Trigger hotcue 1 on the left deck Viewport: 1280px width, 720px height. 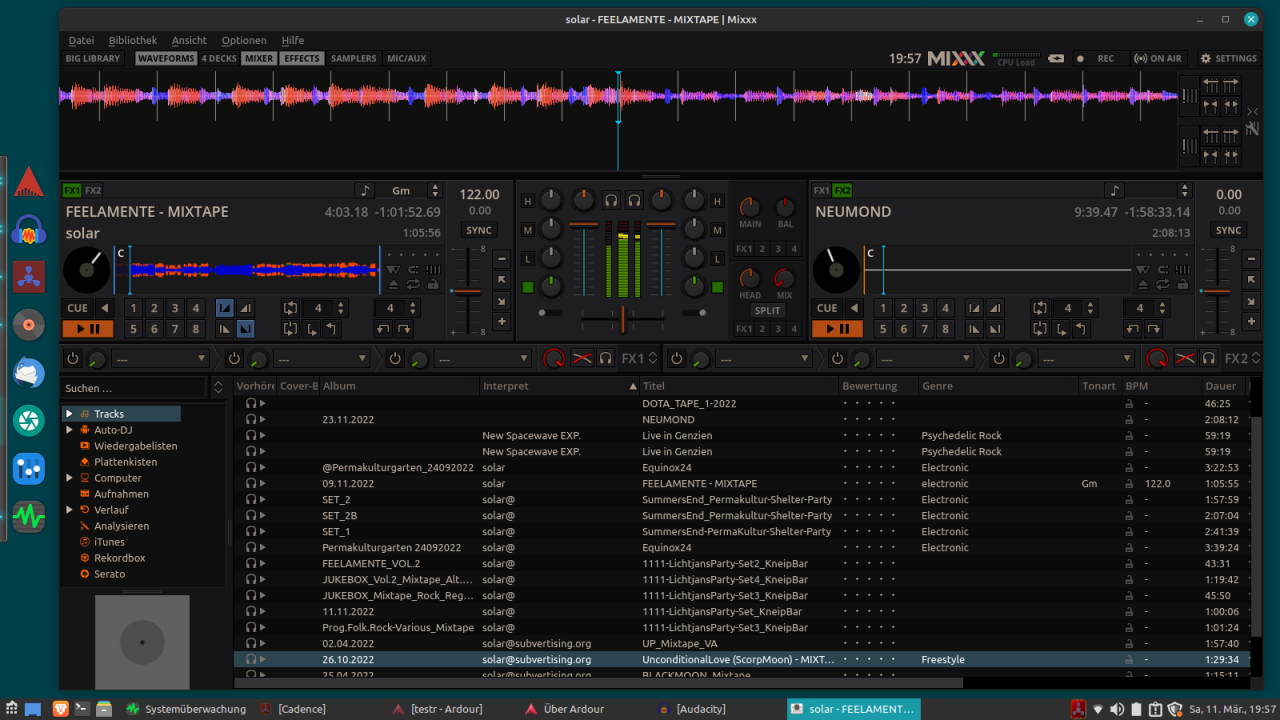point(132,308)
